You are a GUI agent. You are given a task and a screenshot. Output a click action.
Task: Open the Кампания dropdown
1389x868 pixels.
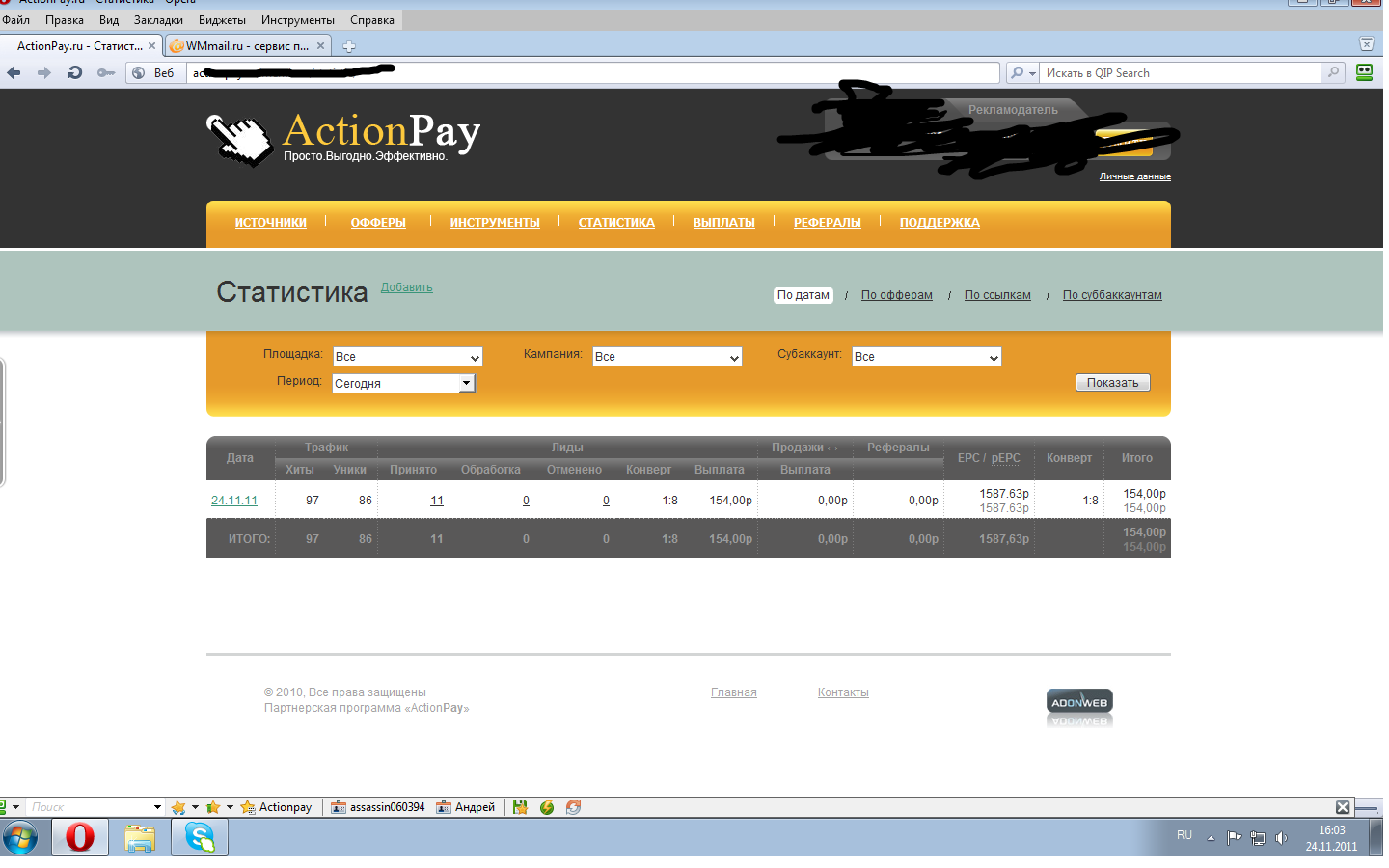click(x=667, y=357)
